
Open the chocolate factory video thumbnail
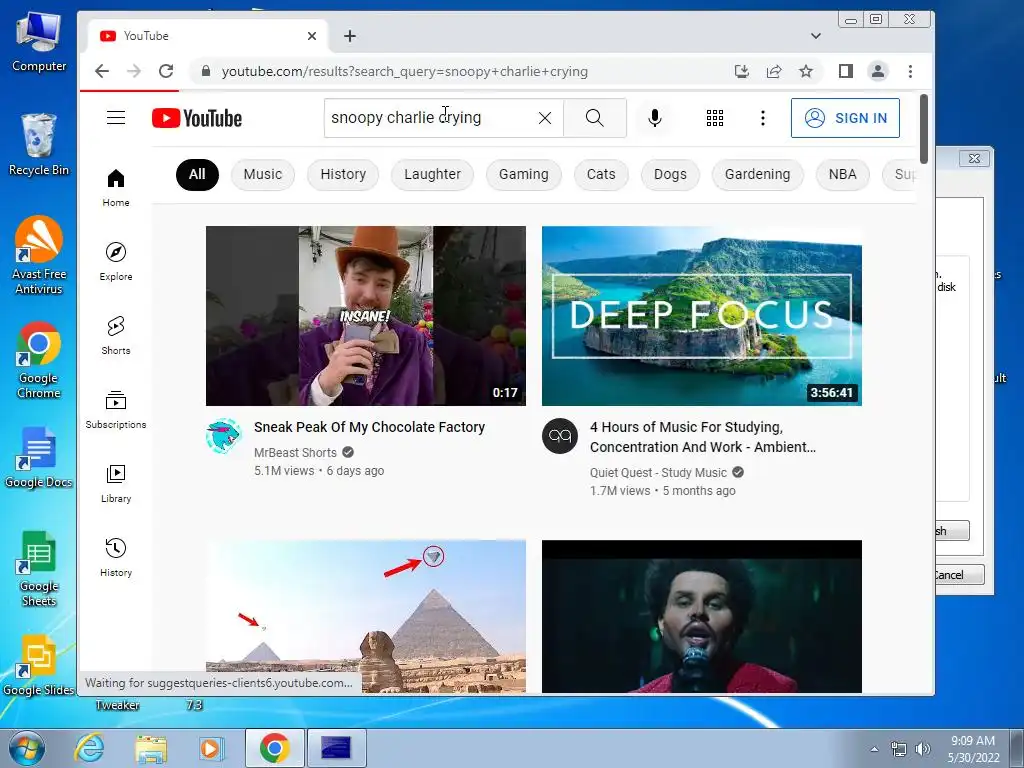(x=366, y=316)
